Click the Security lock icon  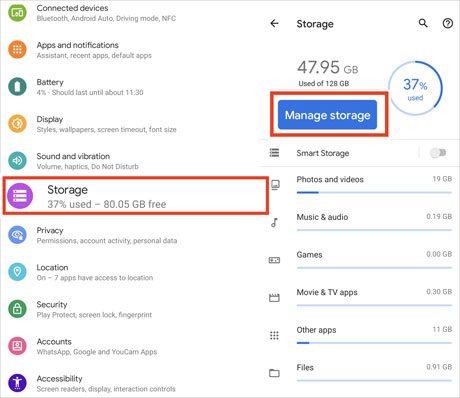point(17,309)
